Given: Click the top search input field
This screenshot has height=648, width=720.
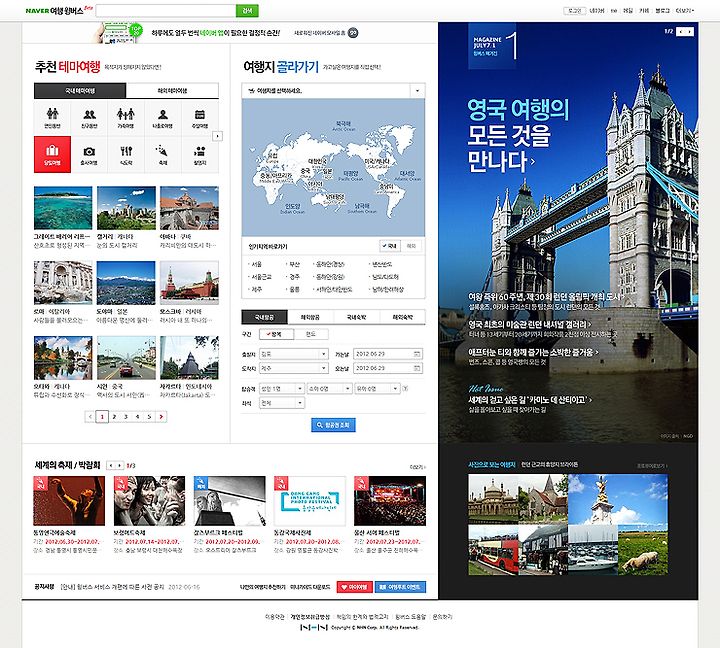Looking at the screenshot, I should [166, 11].
